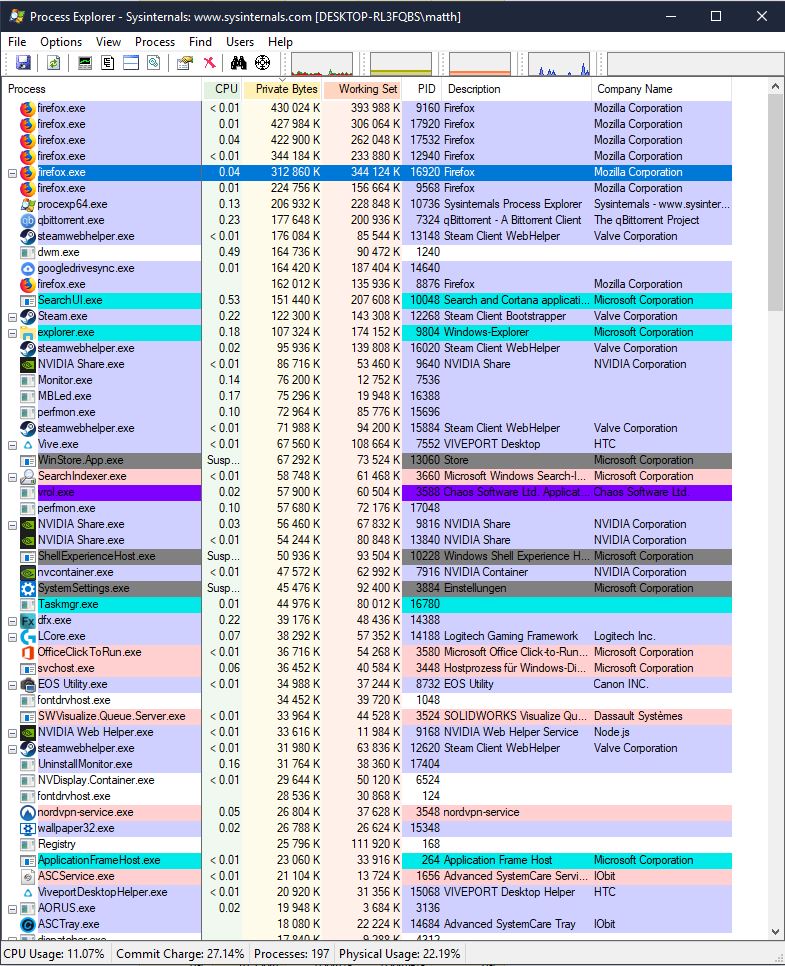Click the Steam.exe process icon
This screenshot has width=785, height=966.
click(28, 316)
